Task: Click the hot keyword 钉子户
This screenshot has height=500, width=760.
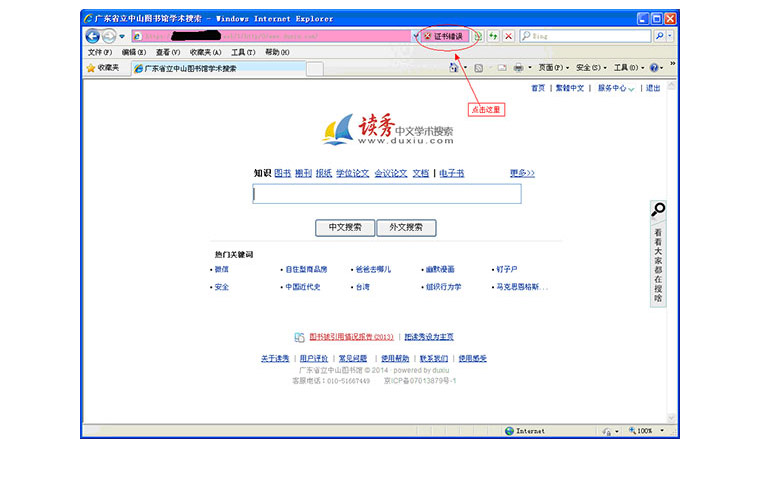Action: coord(507,269)
